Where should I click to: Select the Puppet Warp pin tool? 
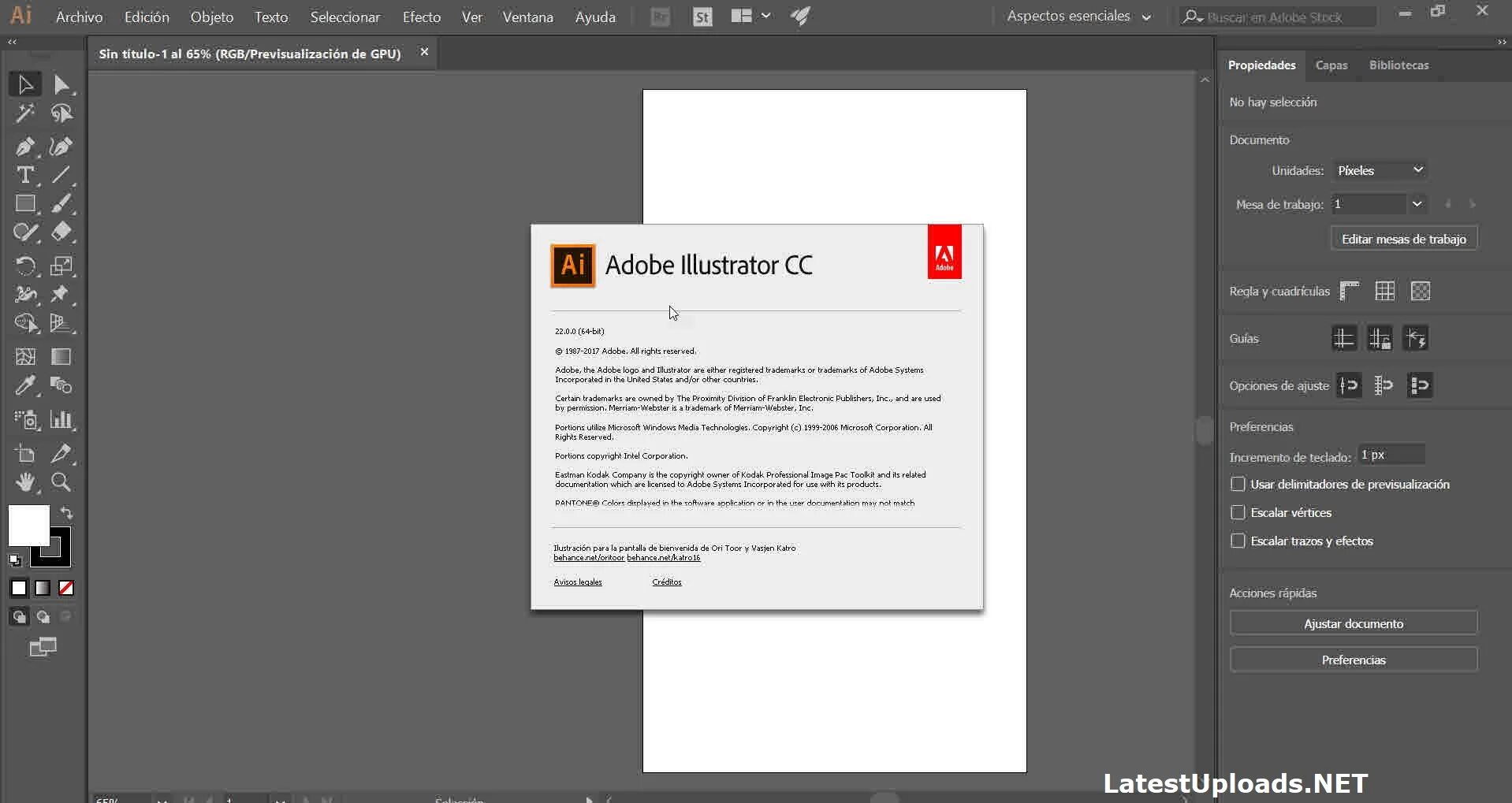click(x=61, y=295)
